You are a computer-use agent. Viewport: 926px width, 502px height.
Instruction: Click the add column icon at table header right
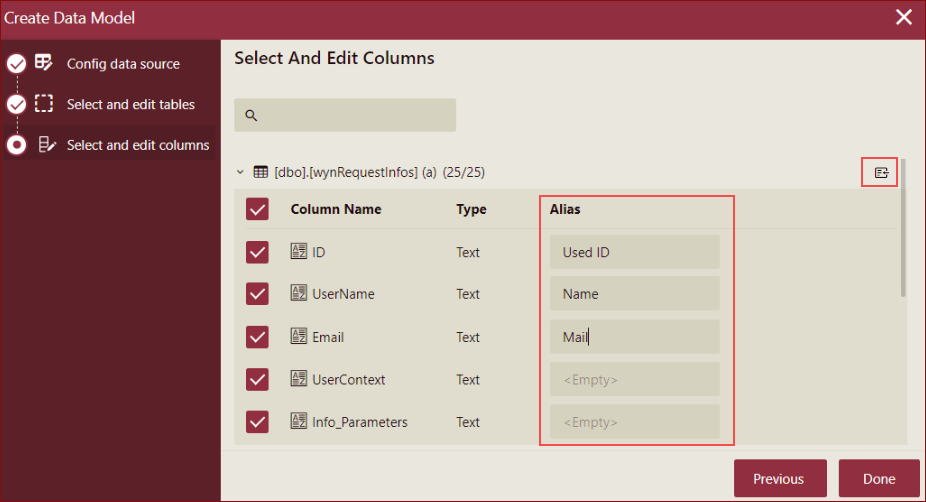click(881, 172)
